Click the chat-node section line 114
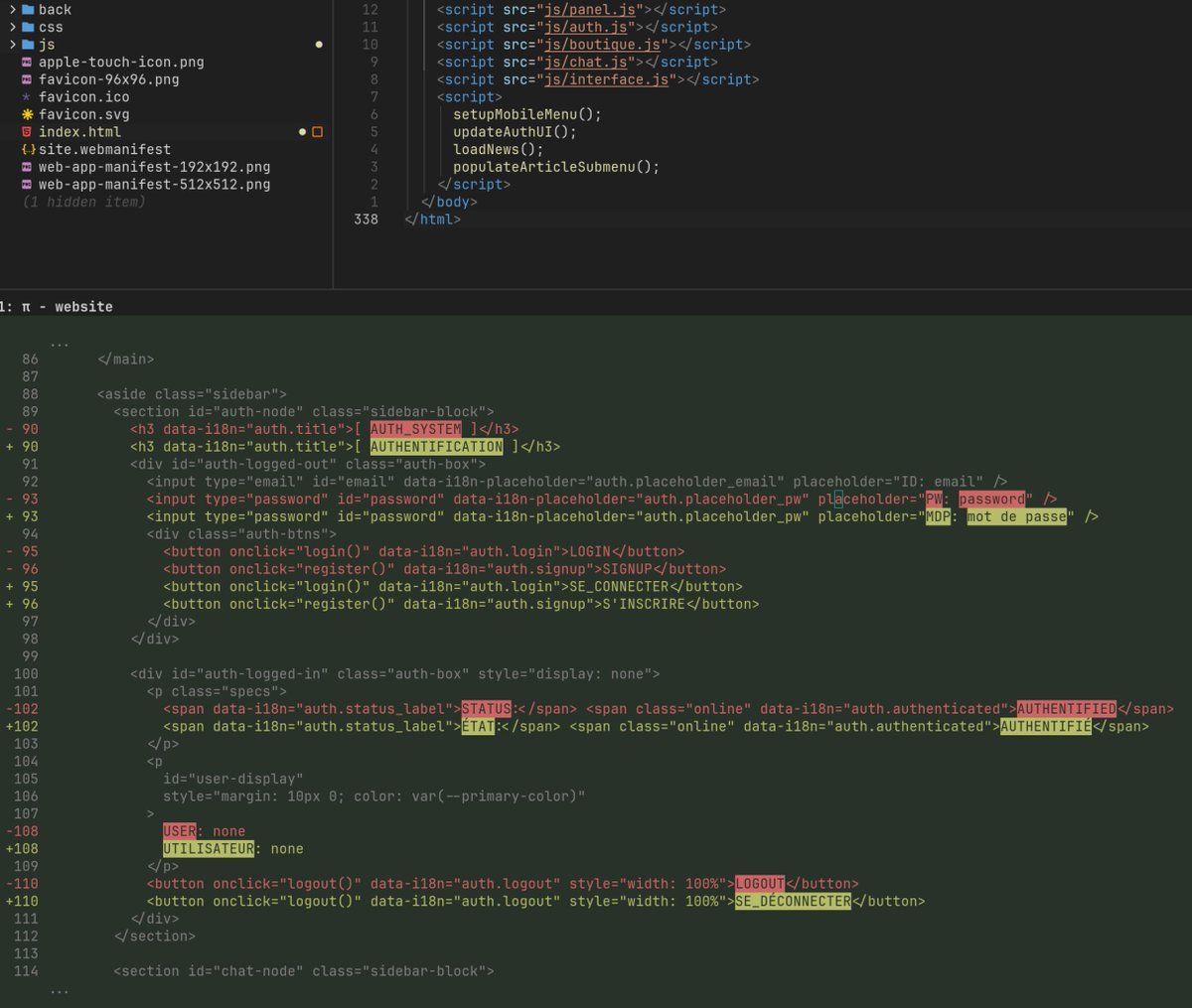1192x1008 pixels. click(304, 971)
